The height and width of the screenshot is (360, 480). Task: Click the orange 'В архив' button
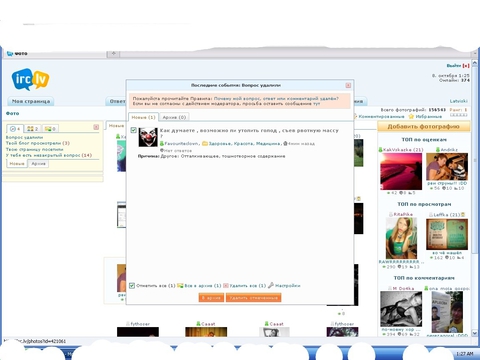click(211, 298)
